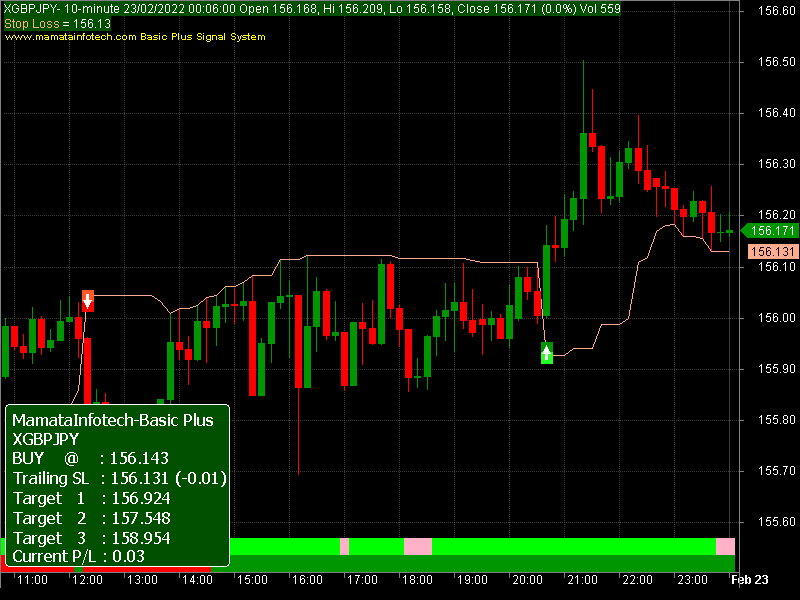Click the 18:00 time axis label
Screen dimensions: 800x600
click(418, 580)
